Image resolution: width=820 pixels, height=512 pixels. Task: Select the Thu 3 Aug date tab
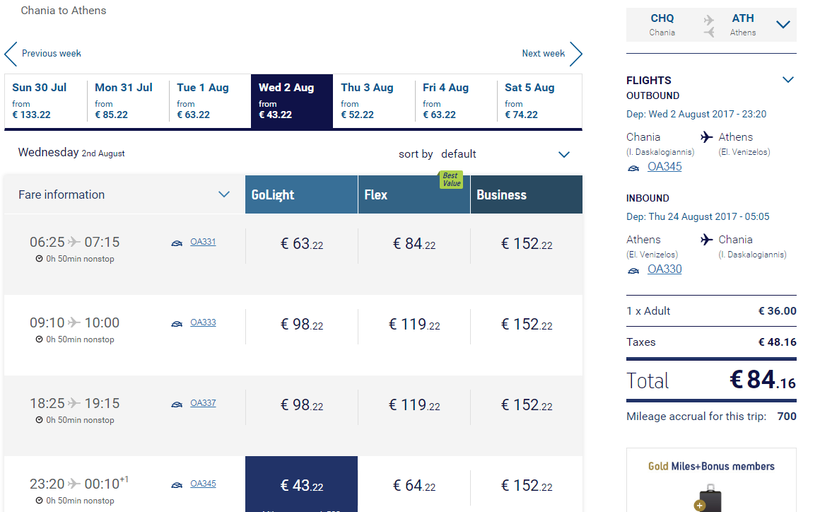[x=373, y=101]
